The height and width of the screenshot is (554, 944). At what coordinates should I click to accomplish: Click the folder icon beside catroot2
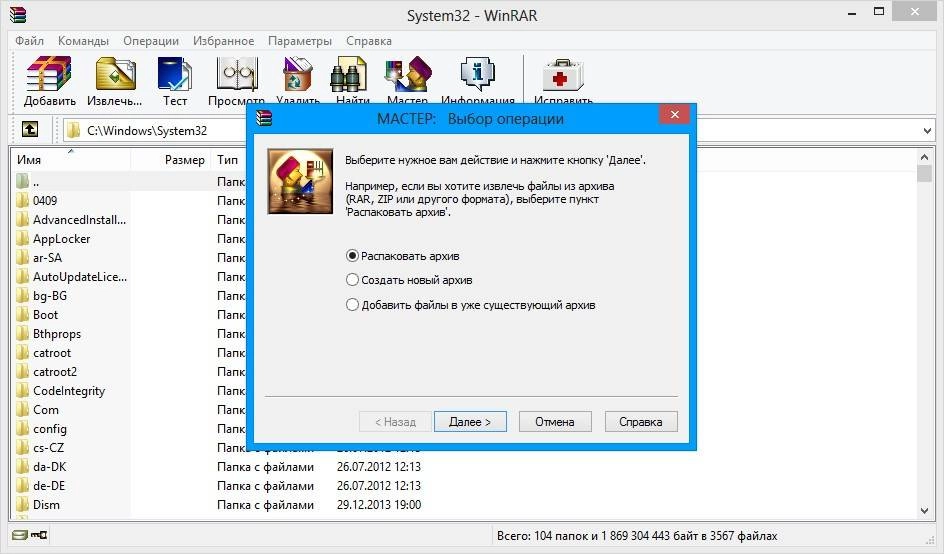pos(23,372)
